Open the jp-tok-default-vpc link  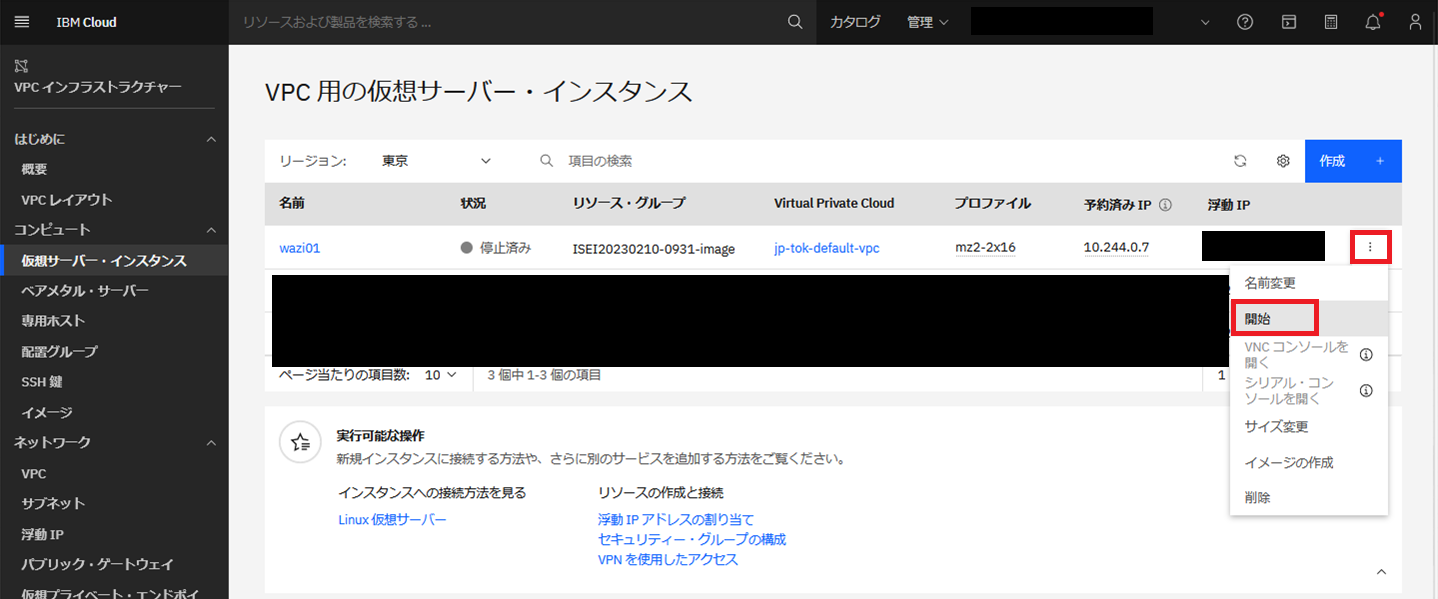point(826,248)
